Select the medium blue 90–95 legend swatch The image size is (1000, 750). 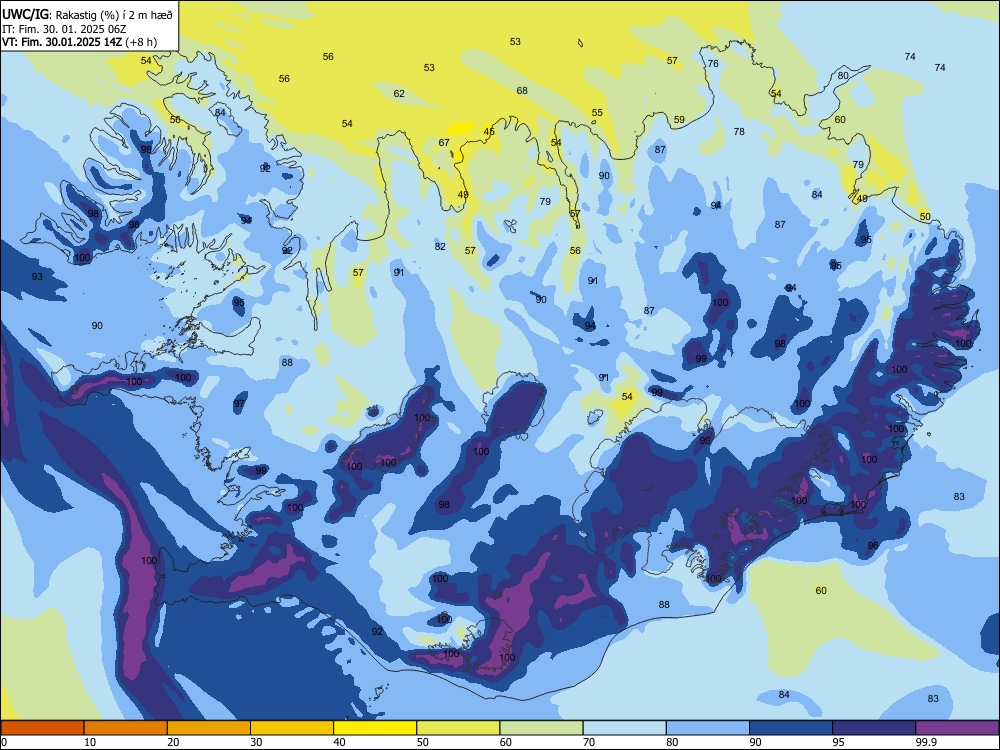click(791, 728)
